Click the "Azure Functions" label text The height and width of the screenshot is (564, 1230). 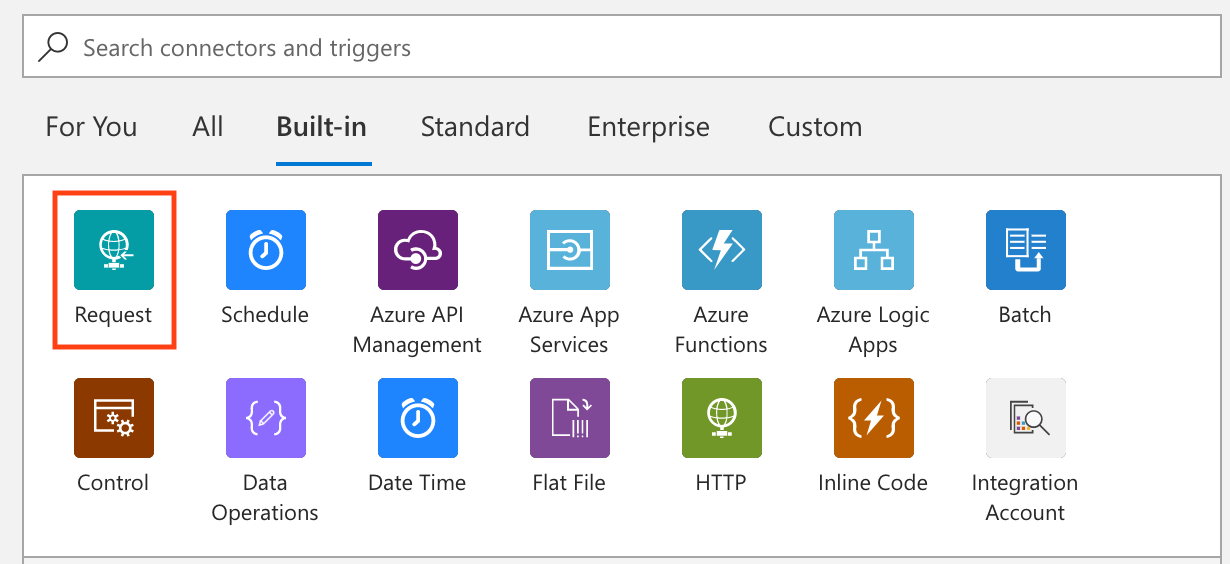721,330
